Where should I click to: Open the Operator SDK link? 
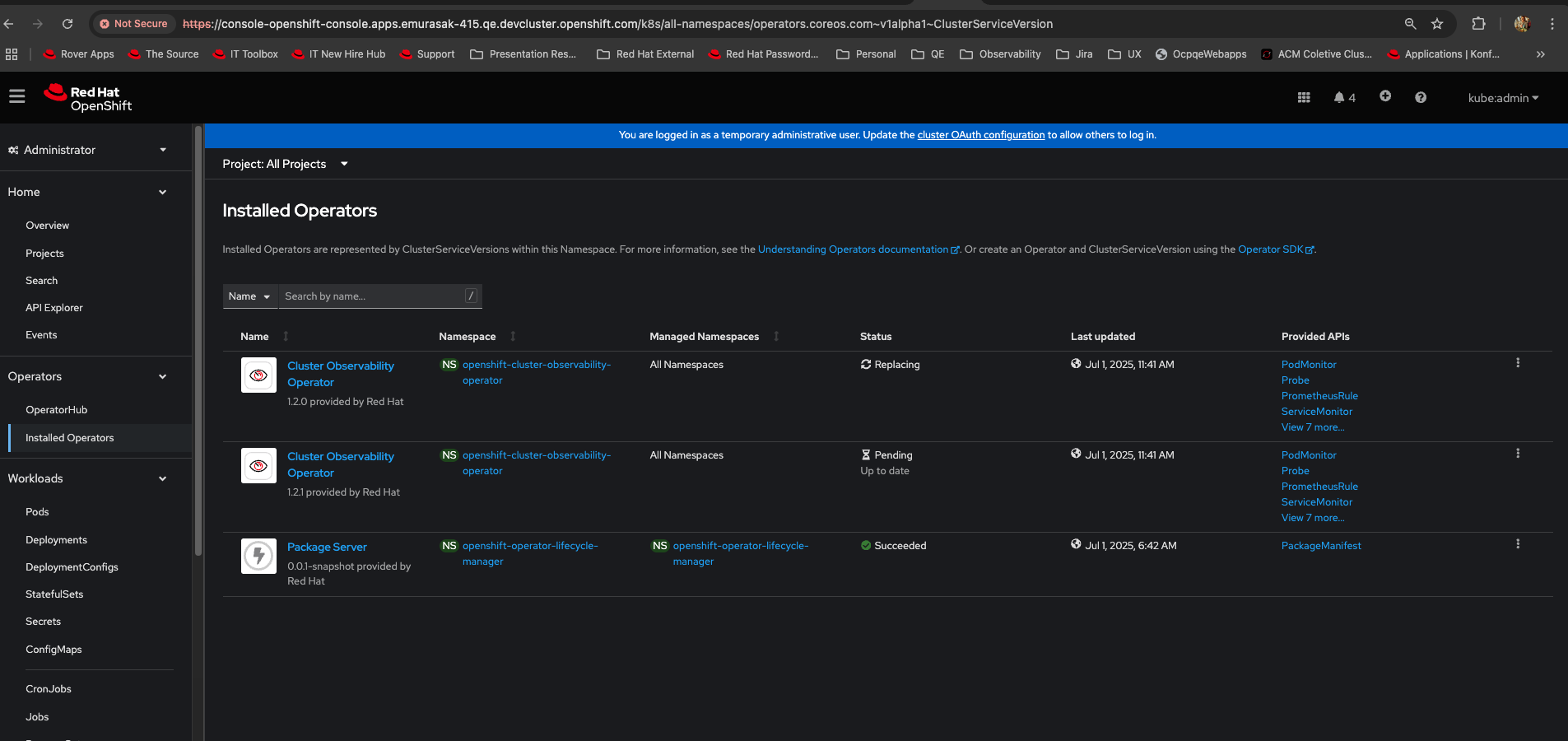pyautogui.click(x=1275, y=249)
